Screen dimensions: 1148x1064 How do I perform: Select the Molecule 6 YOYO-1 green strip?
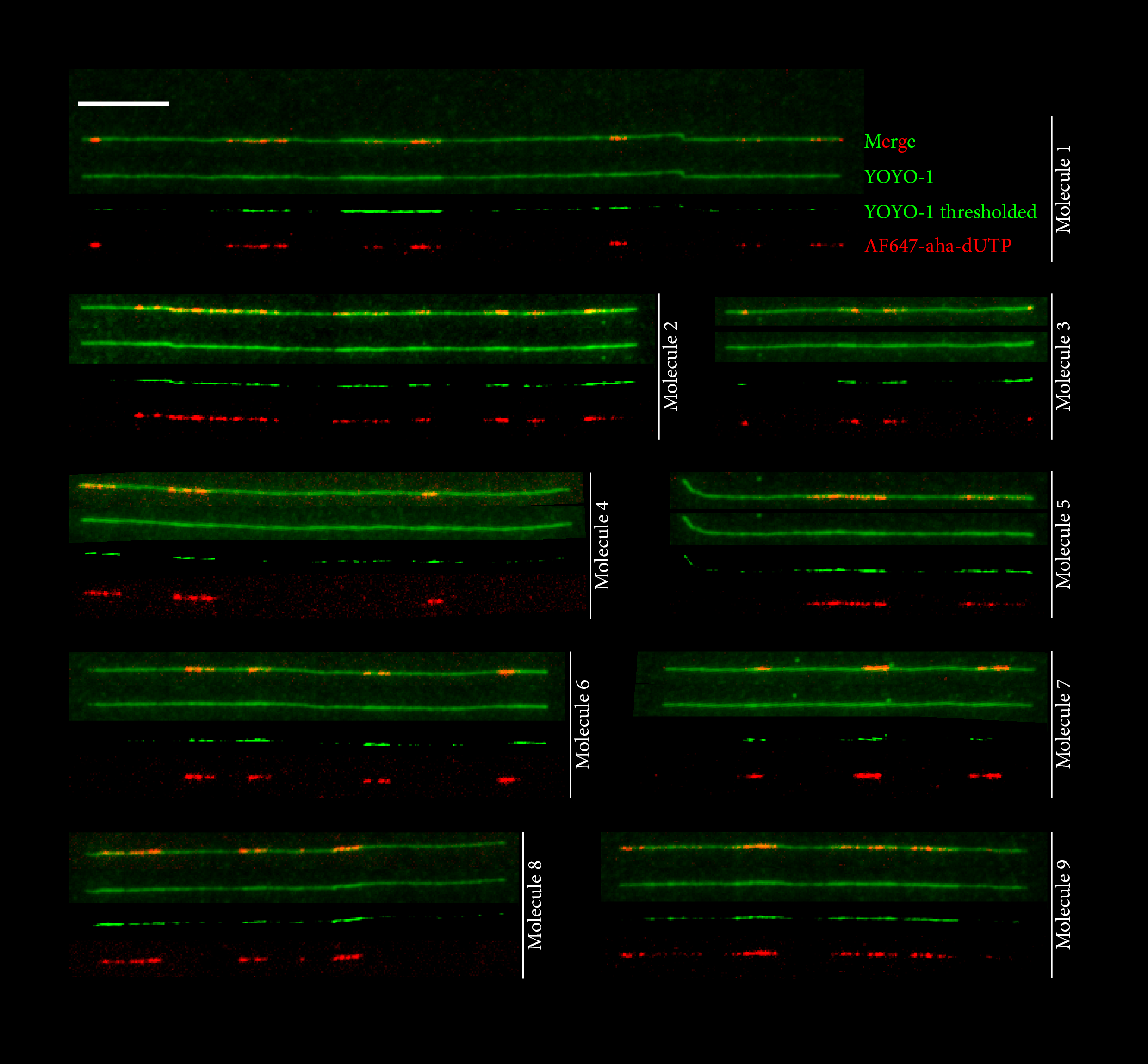click(317, 705)
